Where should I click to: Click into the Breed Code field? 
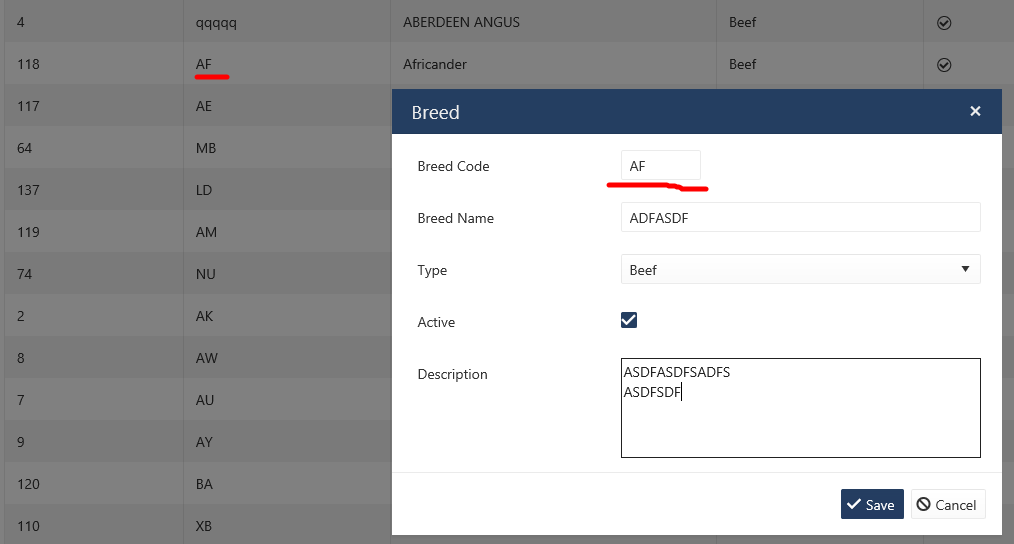[660, 166]
